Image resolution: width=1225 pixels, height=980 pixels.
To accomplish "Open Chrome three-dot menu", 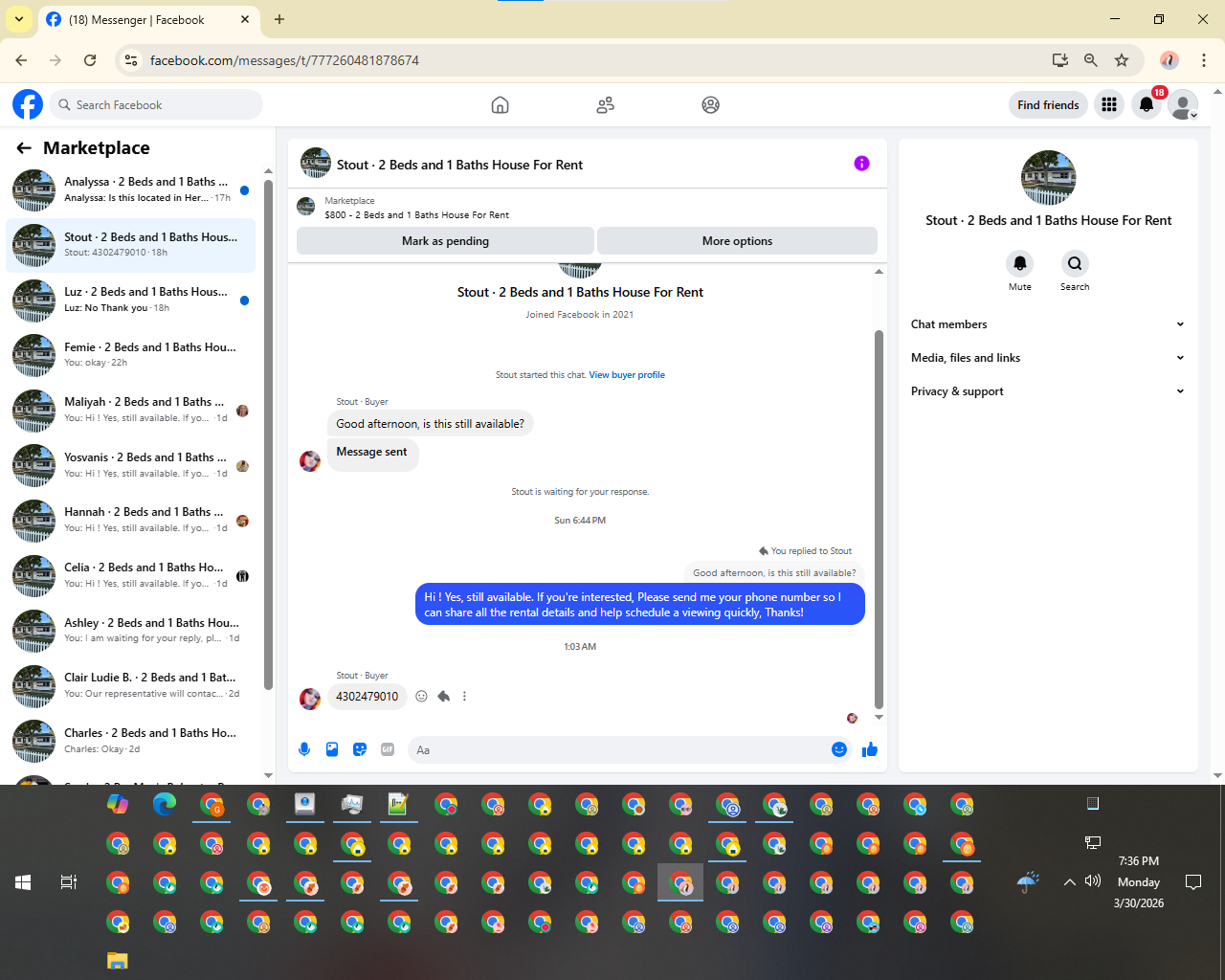I will click(1204, 60).
